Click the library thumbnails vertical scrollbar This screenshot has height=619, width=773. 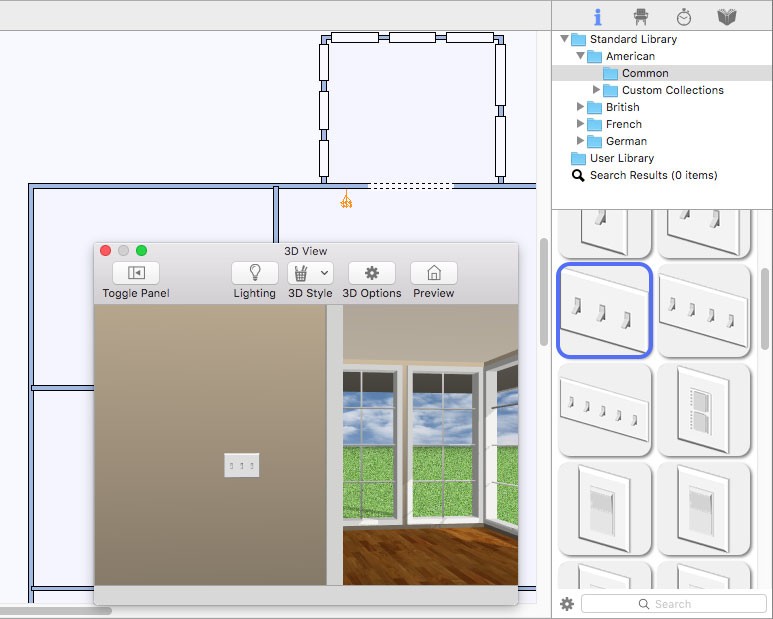point(765,309)
